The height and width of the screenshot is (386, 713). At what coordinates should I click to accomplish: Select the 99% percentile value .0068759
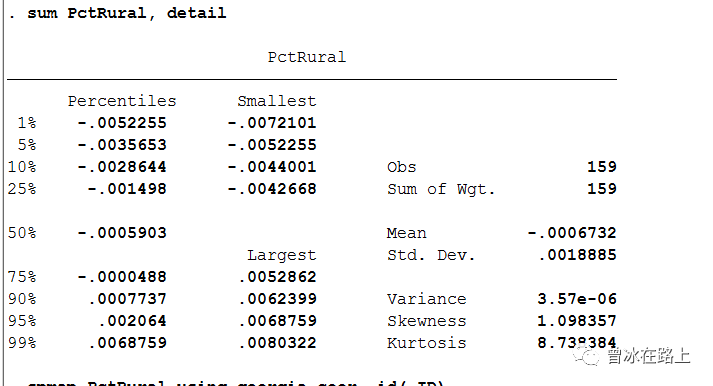[x=127, y=343]
